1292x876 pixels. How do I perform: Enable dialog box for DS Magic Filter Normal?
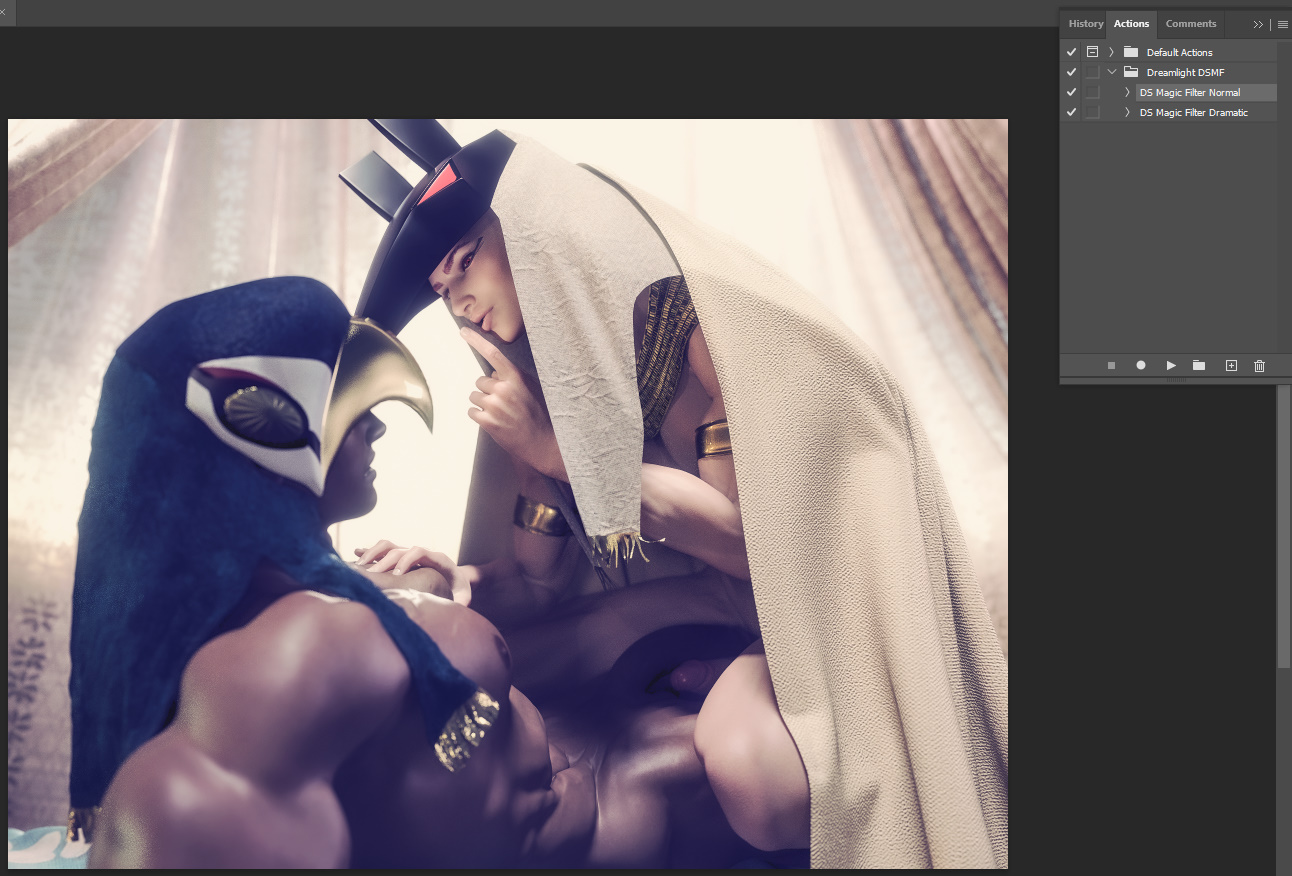point(1092,92)
